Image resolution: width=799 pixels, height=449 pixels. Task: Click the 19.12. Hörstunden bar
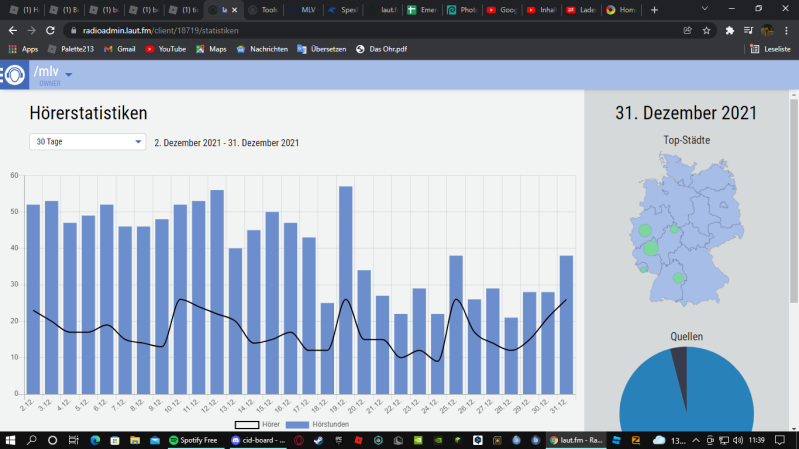pyautogui.click(x=345, y=290)
